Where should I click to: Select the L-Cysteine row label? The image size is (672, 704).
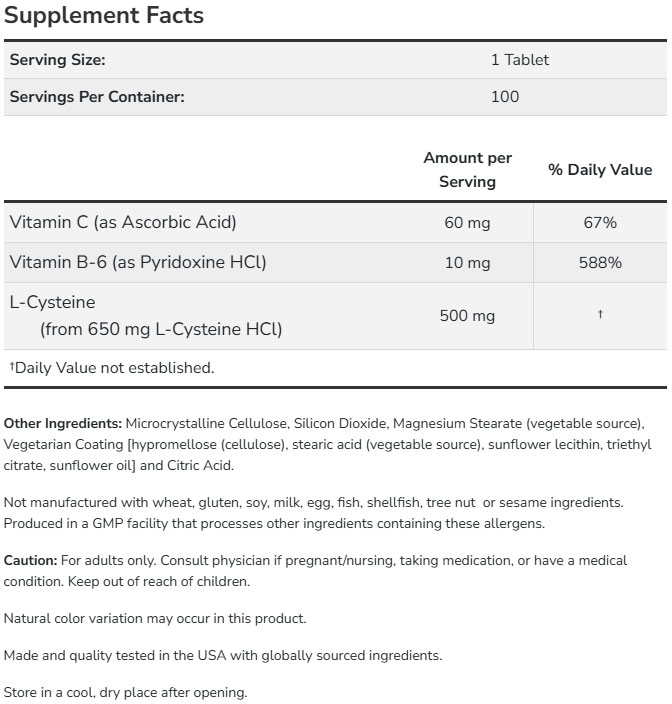(145, 316)
